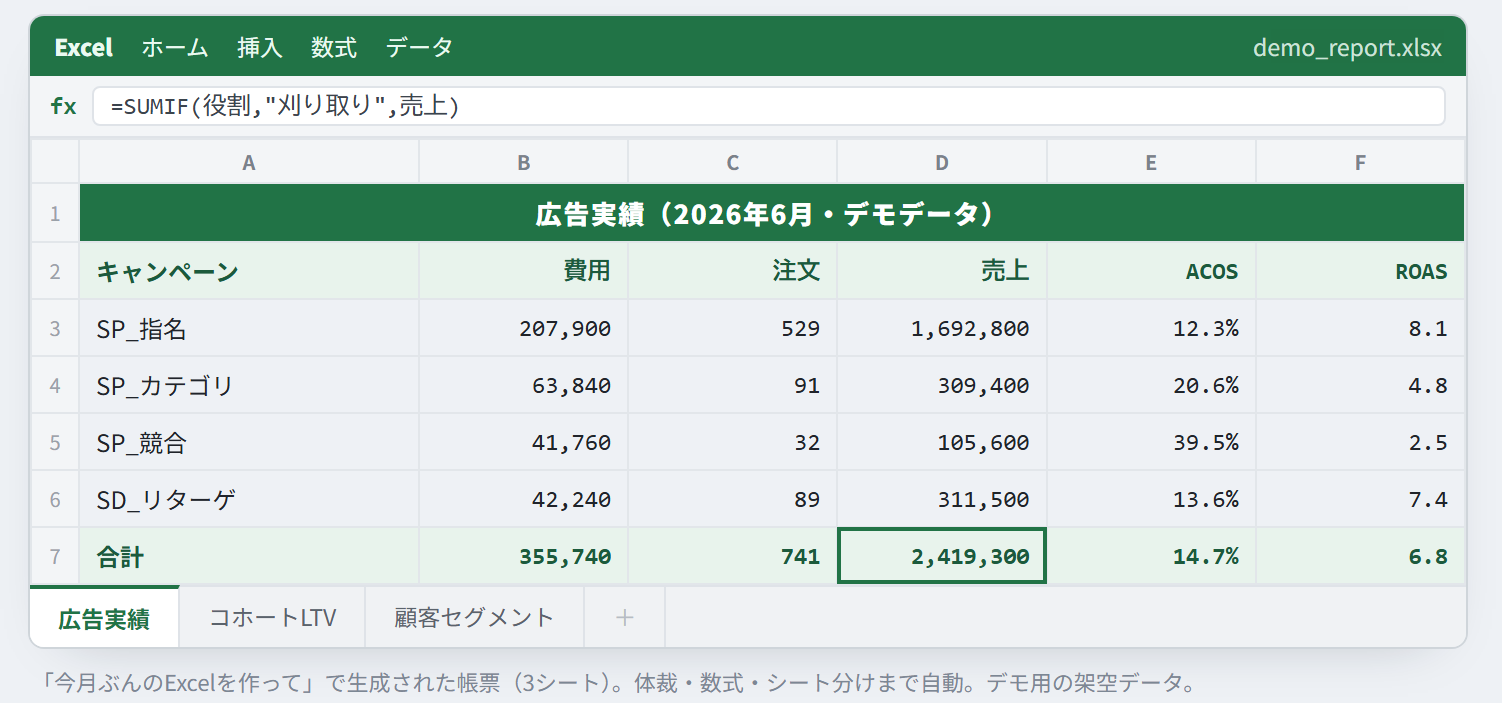Open the ホーム menu
Screen dimensions: 1502x703
[175, 47]
